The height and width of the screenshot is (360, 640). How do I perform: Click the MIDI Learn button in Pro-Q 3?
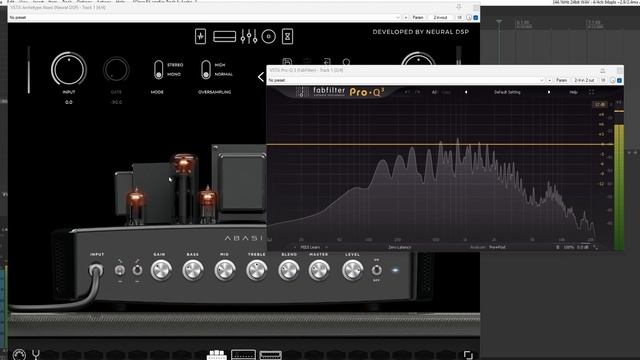tap(310, 247)
